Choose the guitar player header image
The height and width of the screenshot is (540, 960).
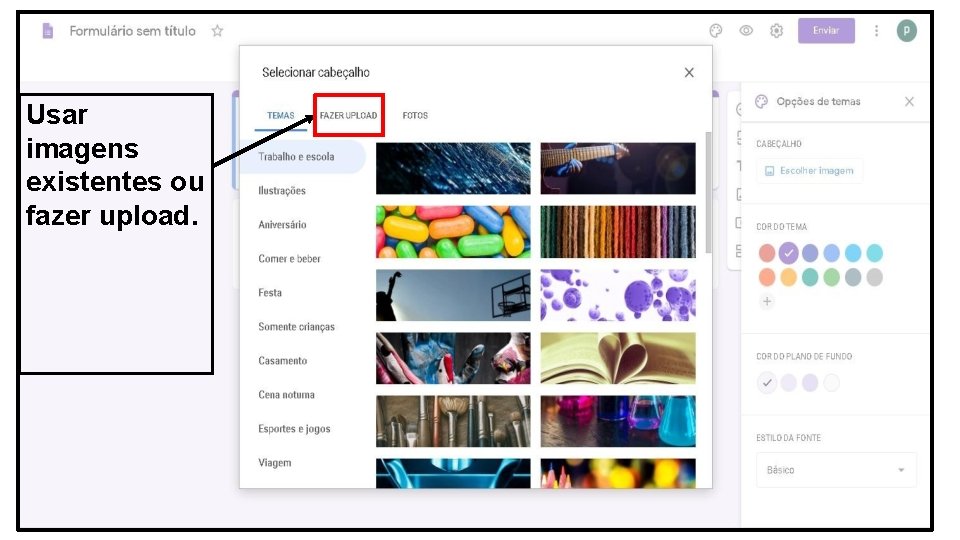(x=618, y=168)
